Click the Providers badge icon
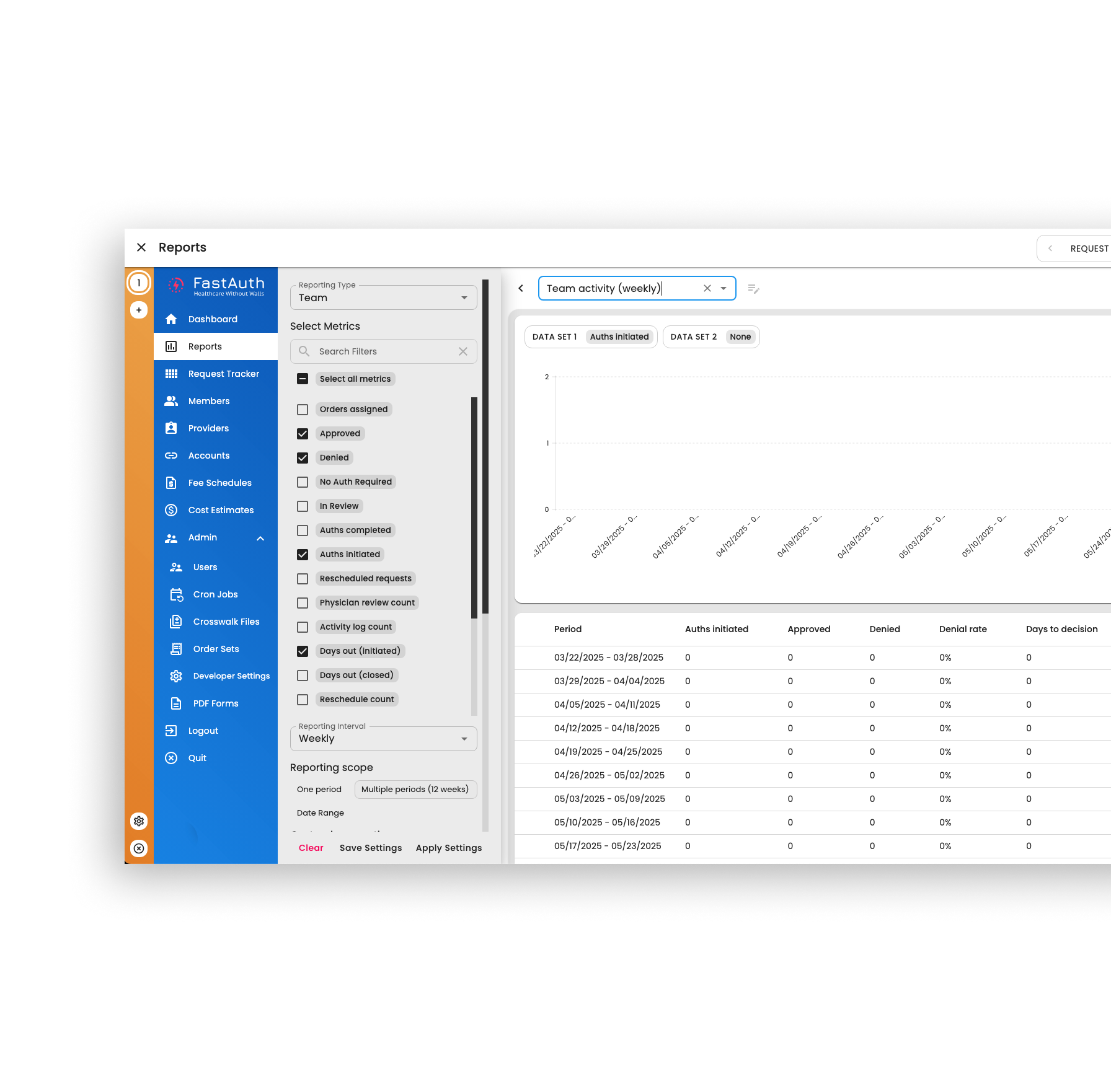 tap(171, 428)
